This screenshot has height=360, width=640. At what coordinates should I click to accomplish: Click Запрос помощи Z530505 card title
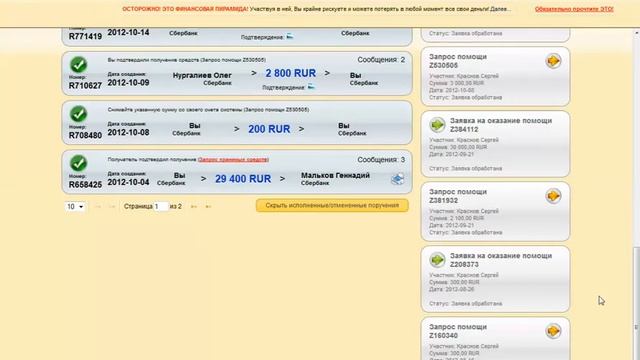pos(458,61)
